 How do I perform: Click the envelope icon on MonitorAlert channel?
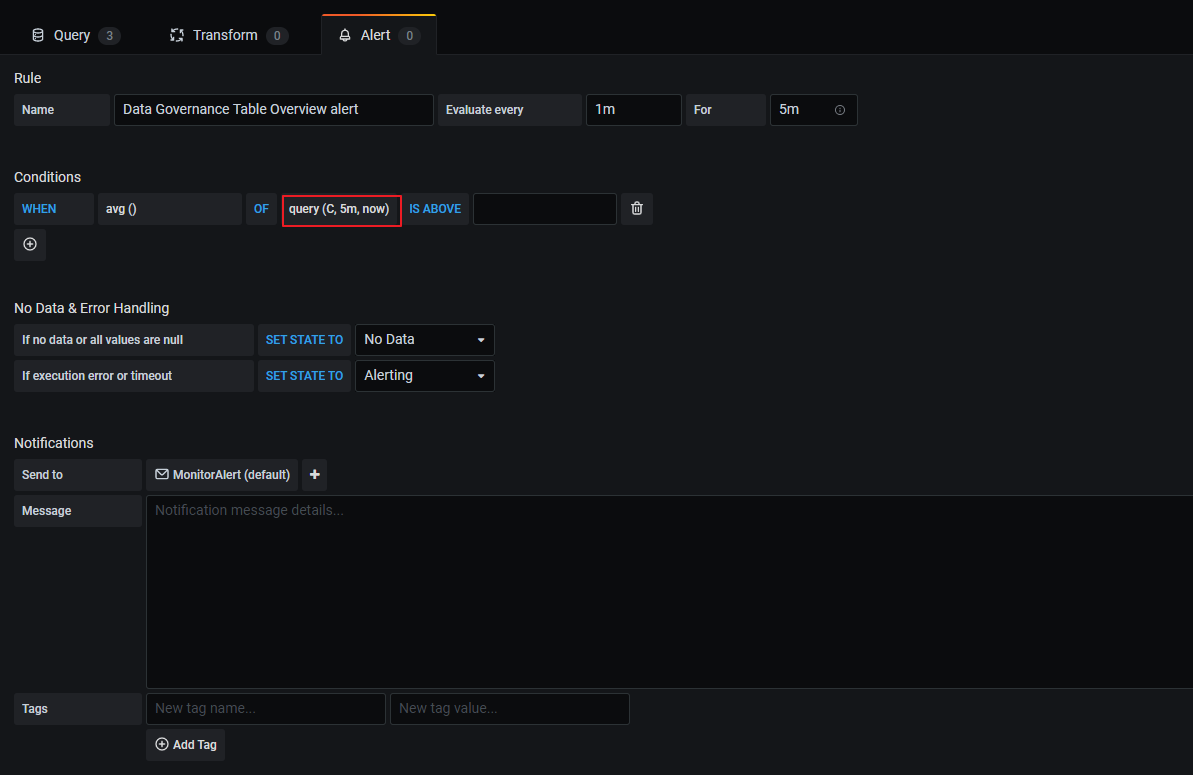(x=163, y=474)
